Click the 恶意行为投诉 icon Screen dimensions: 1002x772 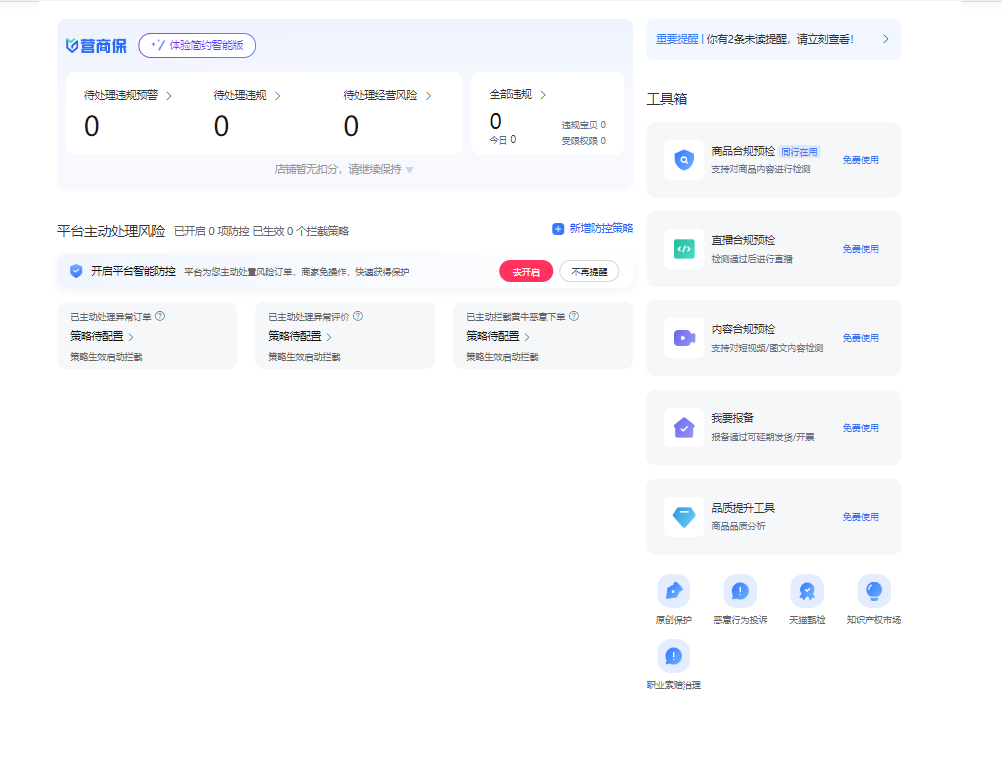click(740, 591)
